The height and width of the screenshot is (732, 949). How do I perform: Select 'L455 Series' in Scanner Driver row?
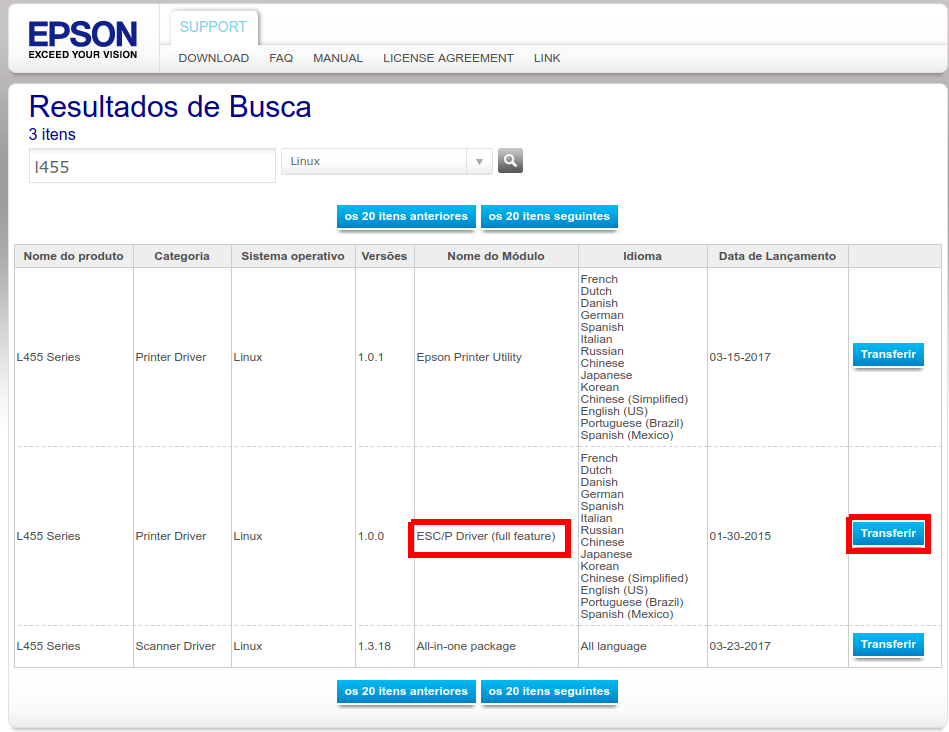pyautogui.click(x=48, y=646)
